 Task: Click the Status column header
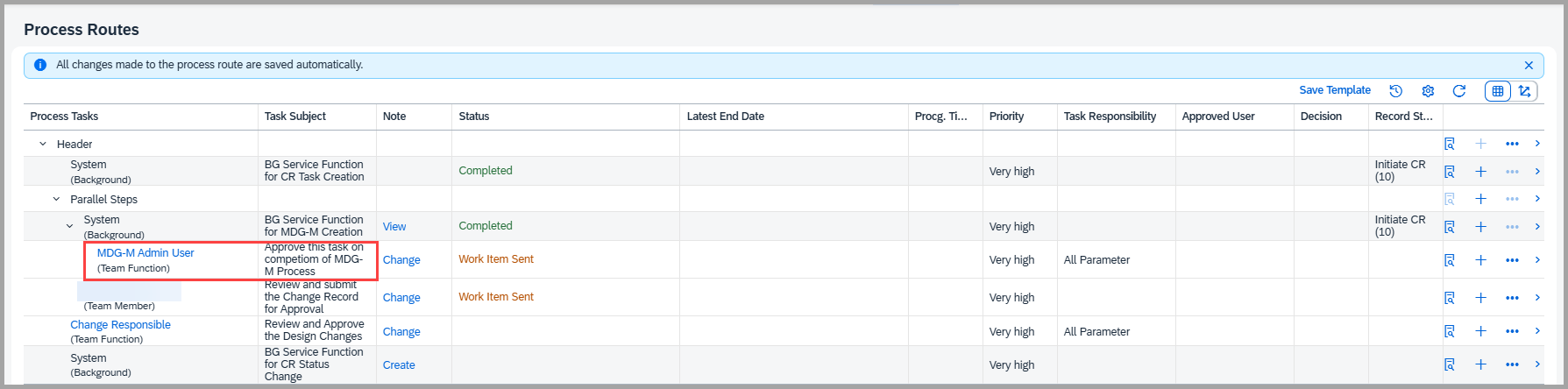[x=474, y=117]
